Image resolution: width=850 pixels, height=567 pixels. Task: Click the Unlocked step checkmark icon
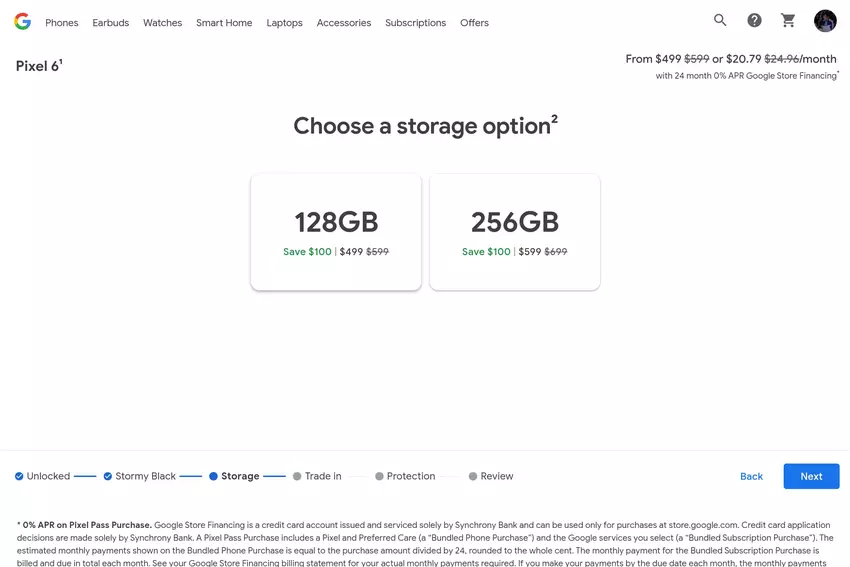click(19, 476)
